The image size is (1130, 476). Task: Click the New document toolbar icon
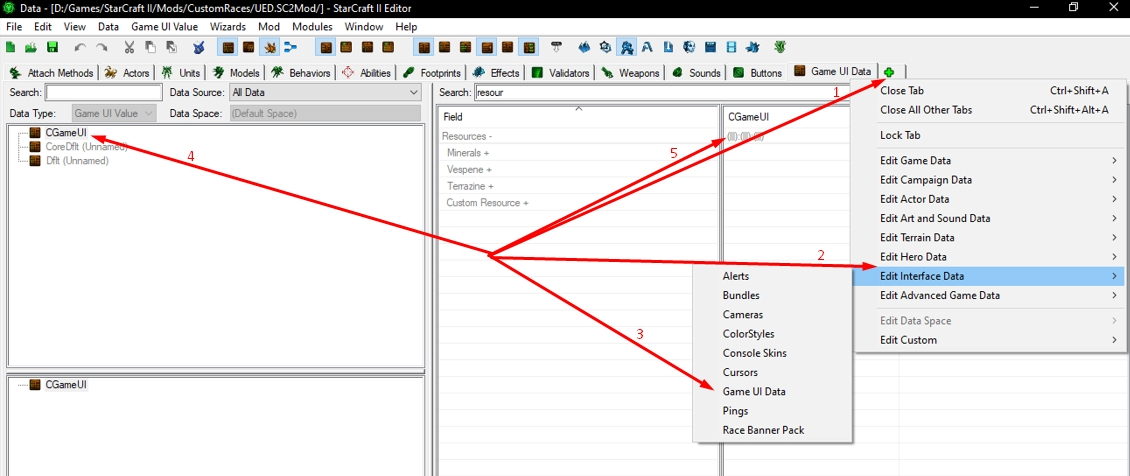[x=11, y=48]
